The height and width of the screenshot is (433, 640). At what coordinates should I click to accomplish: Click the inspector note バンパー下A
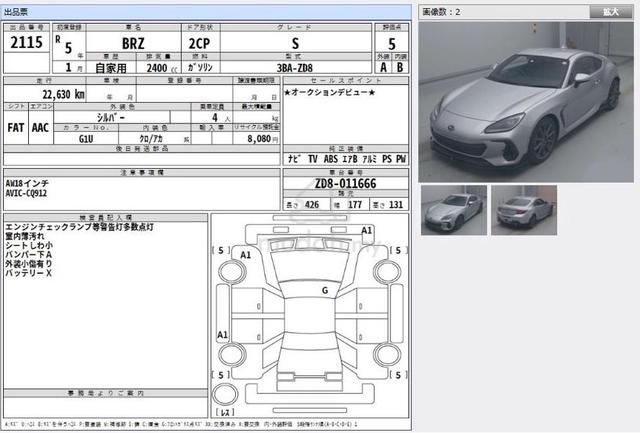tap(28, 255)
